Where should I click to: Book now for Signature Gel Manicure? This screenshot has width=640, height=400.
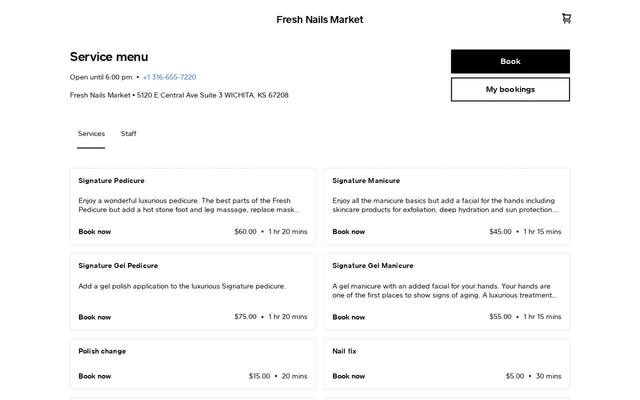pyautogui.click(x=349, y=317)
